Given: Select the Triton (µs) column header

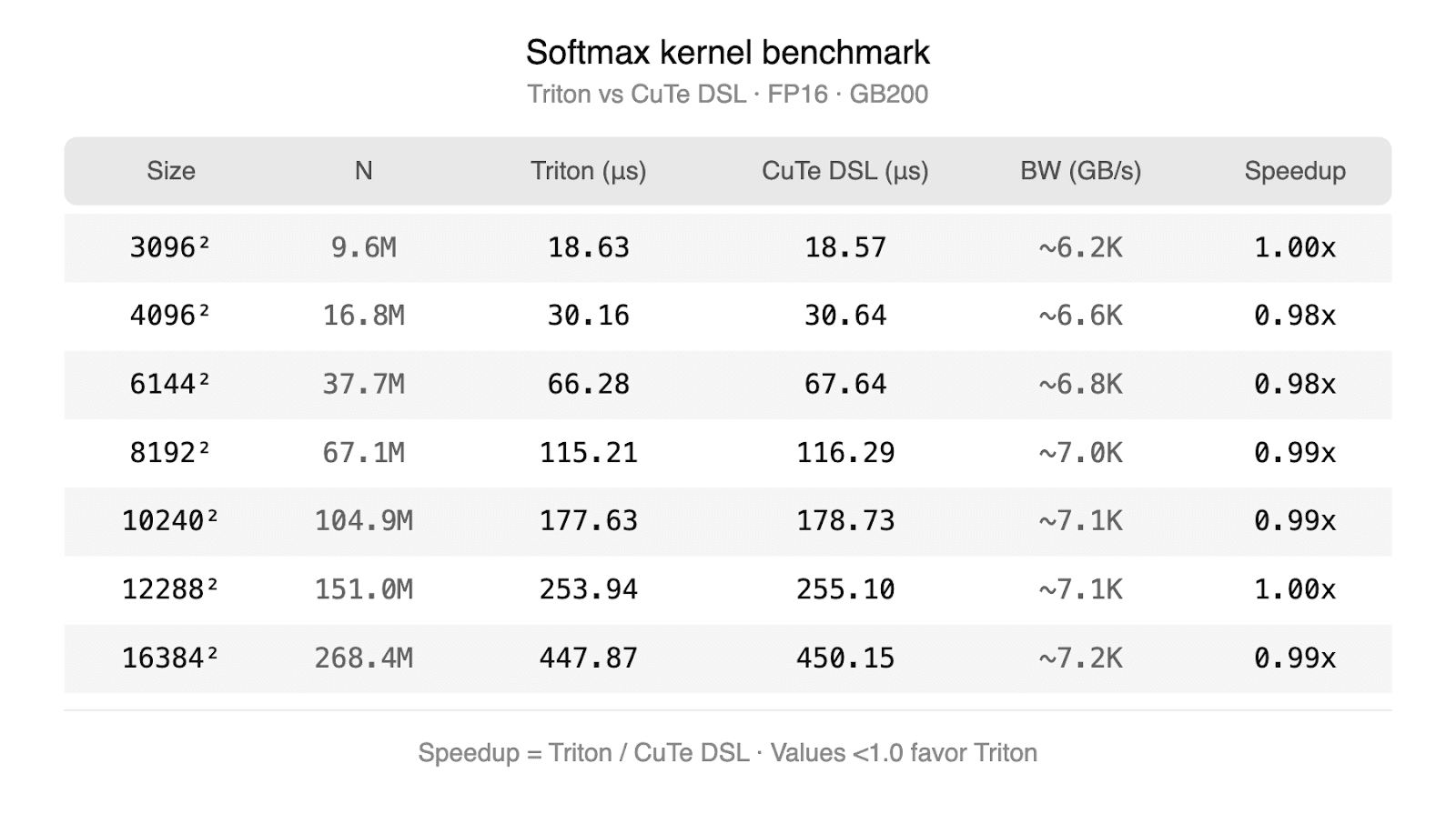Looking at the screenshot, I should pos(588,171).
